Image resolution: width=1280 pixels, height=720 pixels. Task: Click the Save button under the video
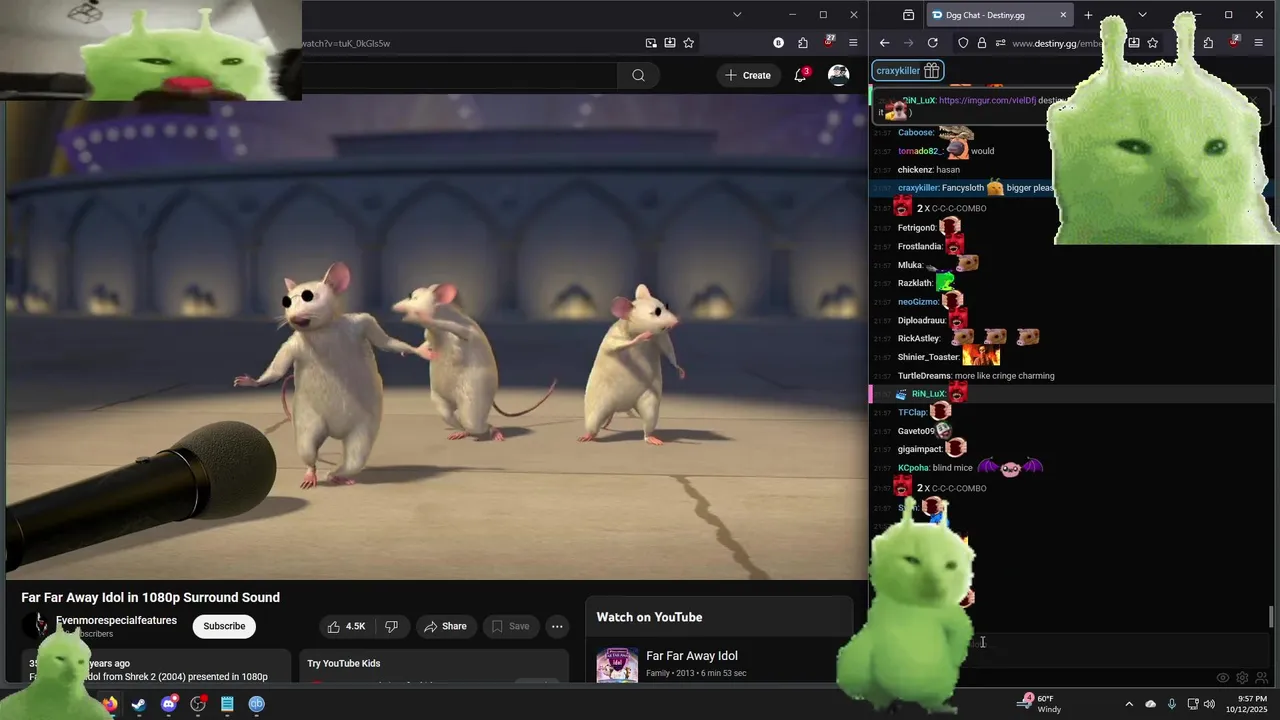(x=511, y=626)
